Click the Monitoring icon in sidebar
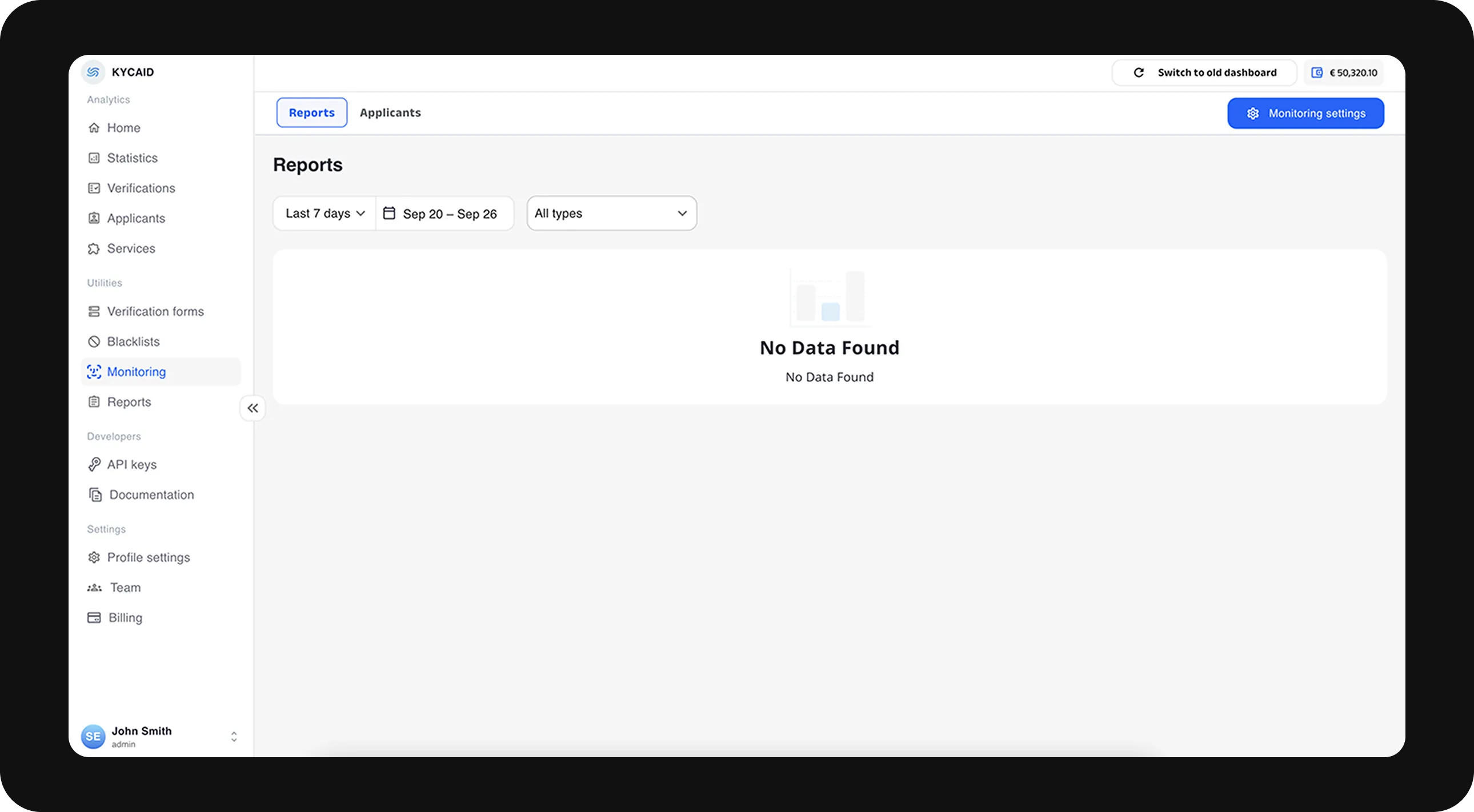 [93, 371]
